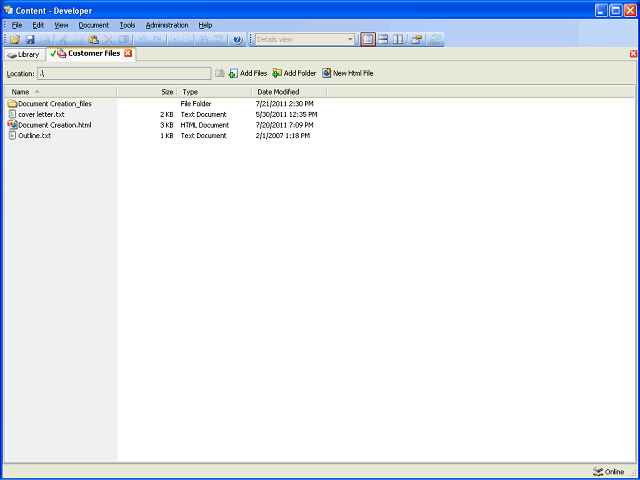Click the Properties toolbar icon beside layouts
The width and height of the screenshot is (640, 480).
[417, 40]
